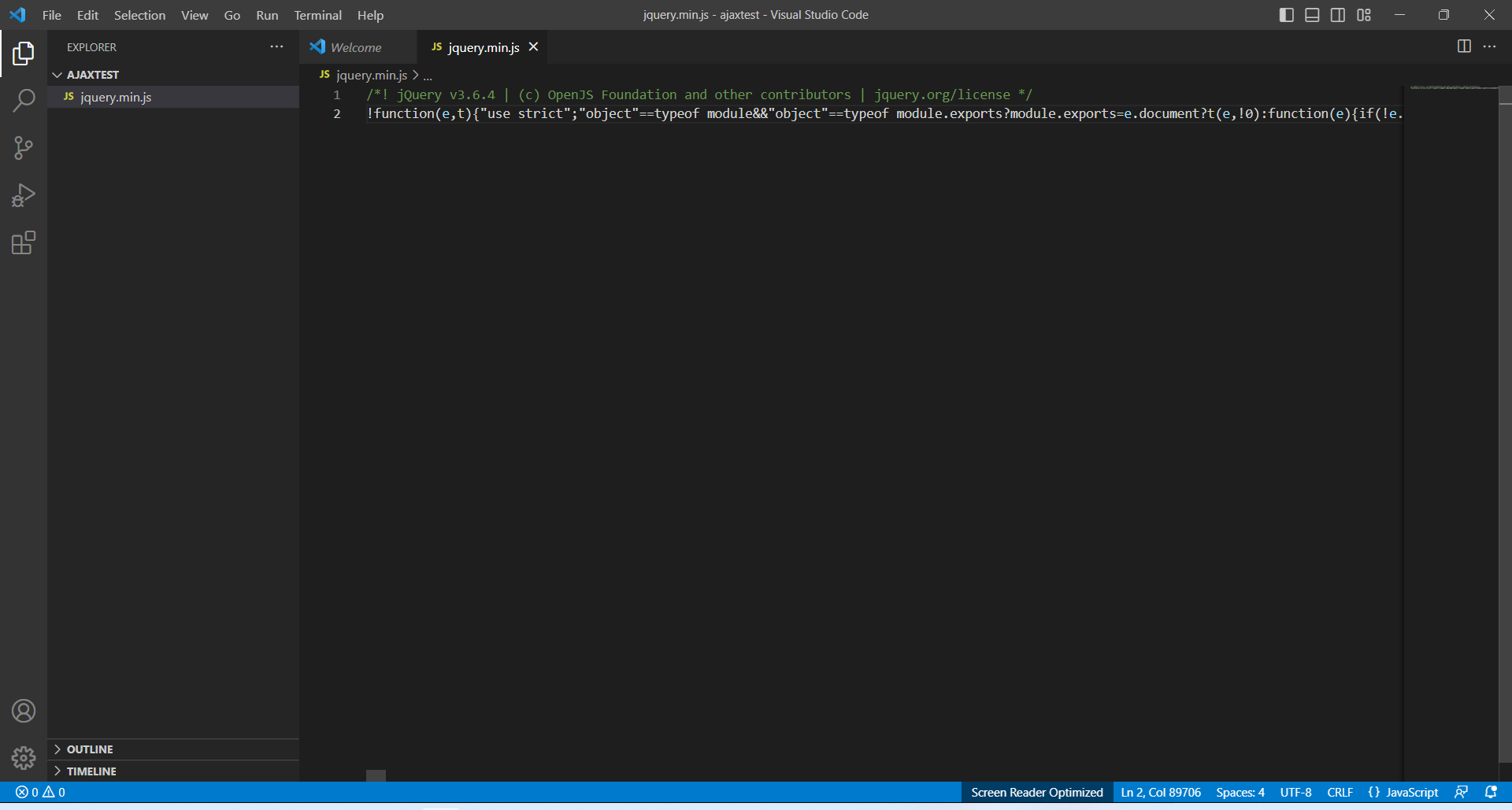The width and height of the screenshot is (1512, 810).
Task: Click the "use strict" code line
Action: (x=884, y=113)
